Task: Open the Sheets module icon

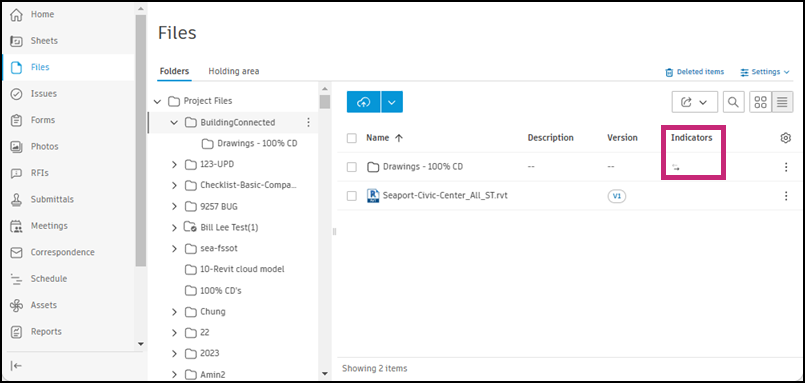Action: pos(16,41)
